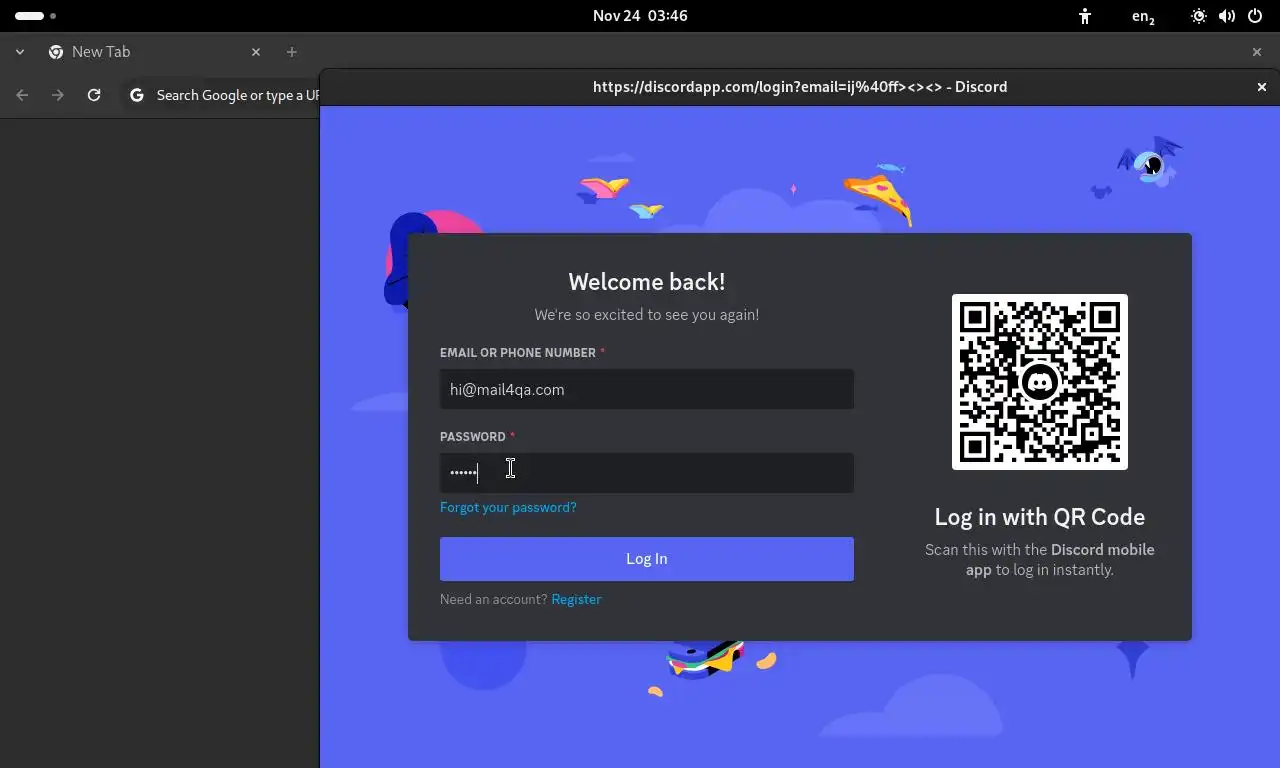
Task: Go back in Chrome history
Action: tap(22, 95)
